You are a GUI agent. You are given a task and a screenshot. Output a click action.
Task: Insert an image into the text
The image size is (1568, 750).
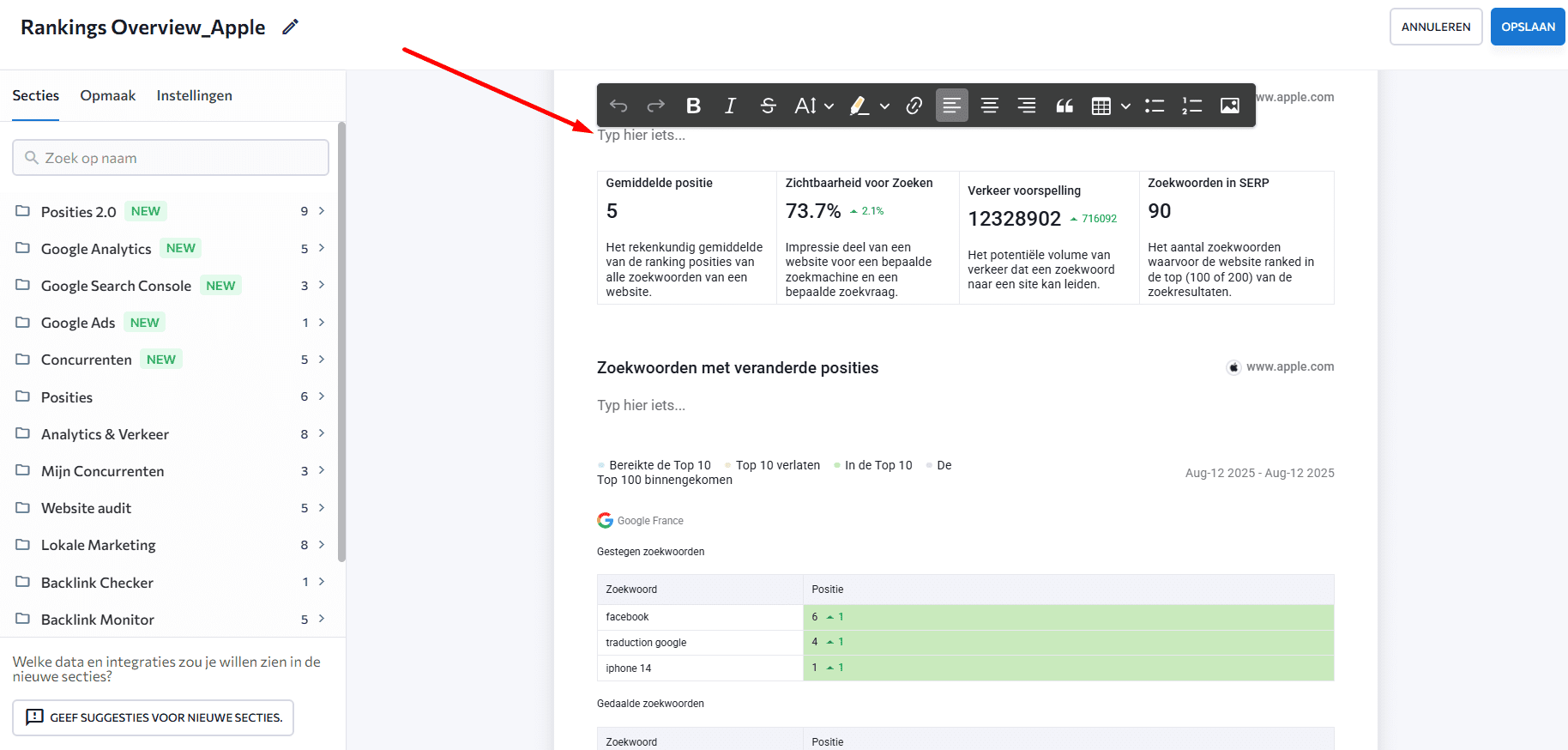1230,106
